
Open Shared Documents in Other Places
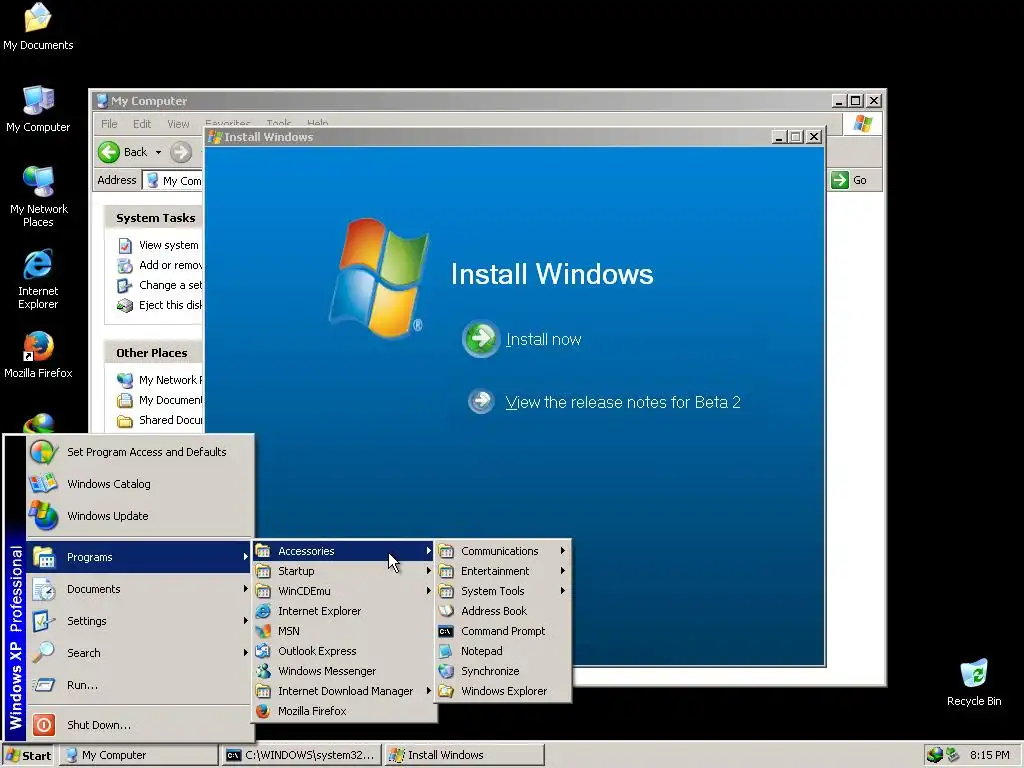point(159,420)
